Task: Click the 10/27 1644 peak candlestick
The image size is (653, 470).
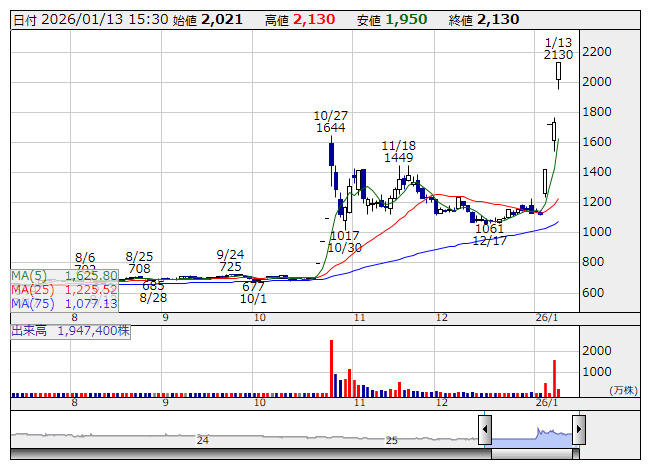Action: (x=331, y=155)
